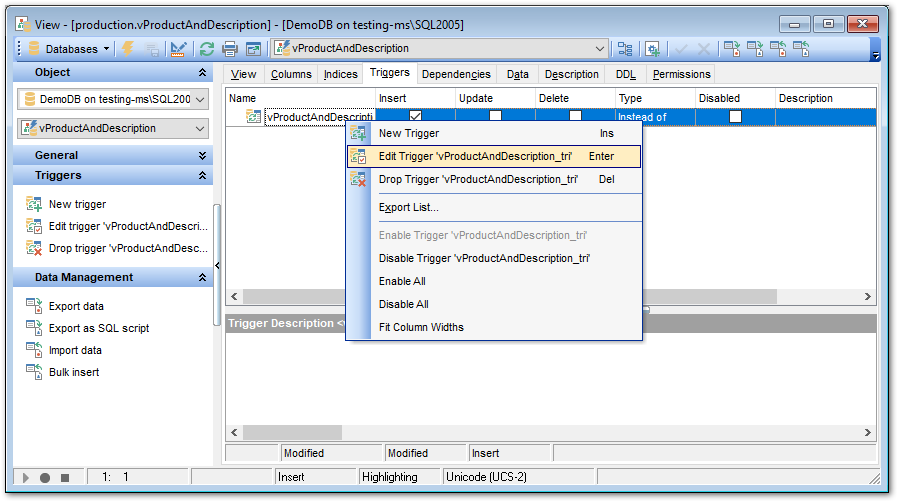Screen dimensions: 898x502
Task: Collapse the Object panel section
Action: 202,73
